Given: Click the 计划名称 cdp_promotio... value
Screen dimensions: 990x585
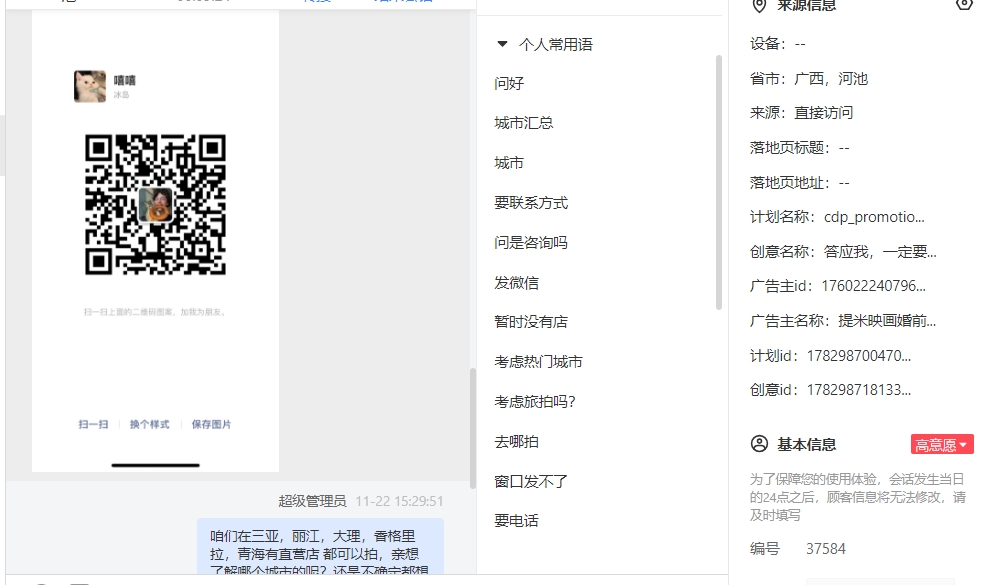Looking at the screenshot, I should tap(874, 217).
